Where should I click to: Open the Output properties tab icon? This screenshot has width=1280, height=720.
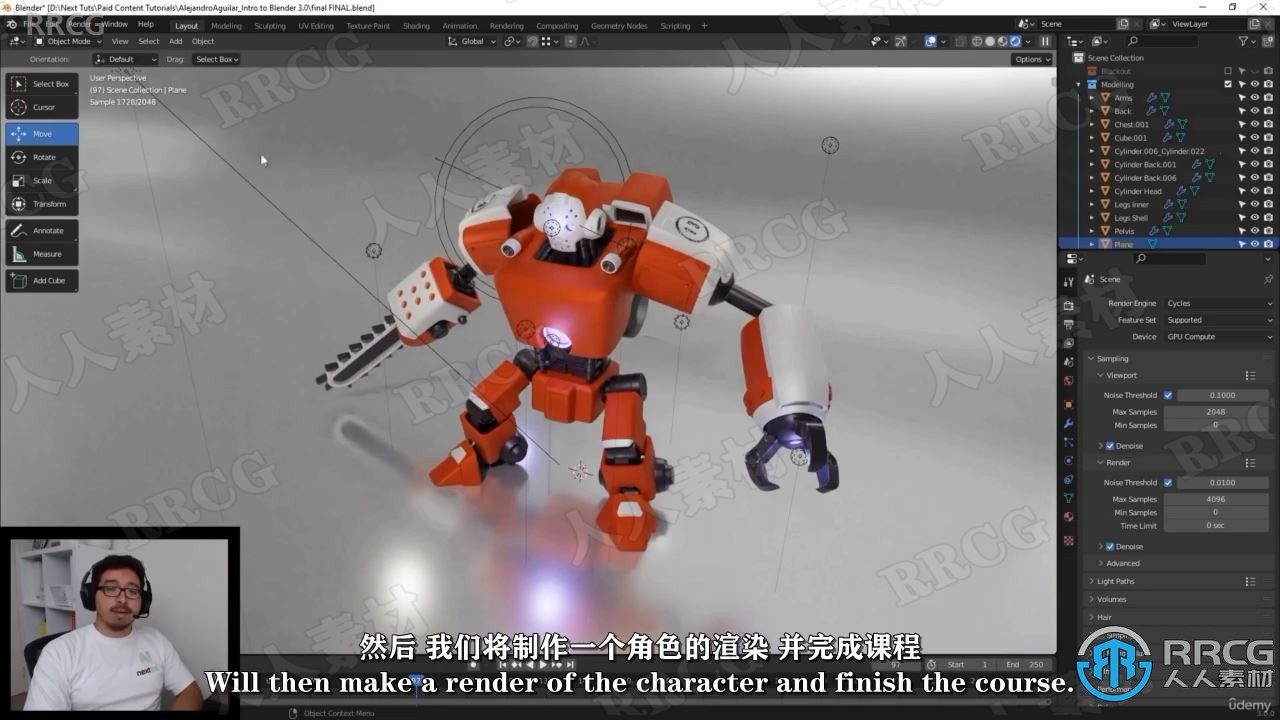[1069, 325]
